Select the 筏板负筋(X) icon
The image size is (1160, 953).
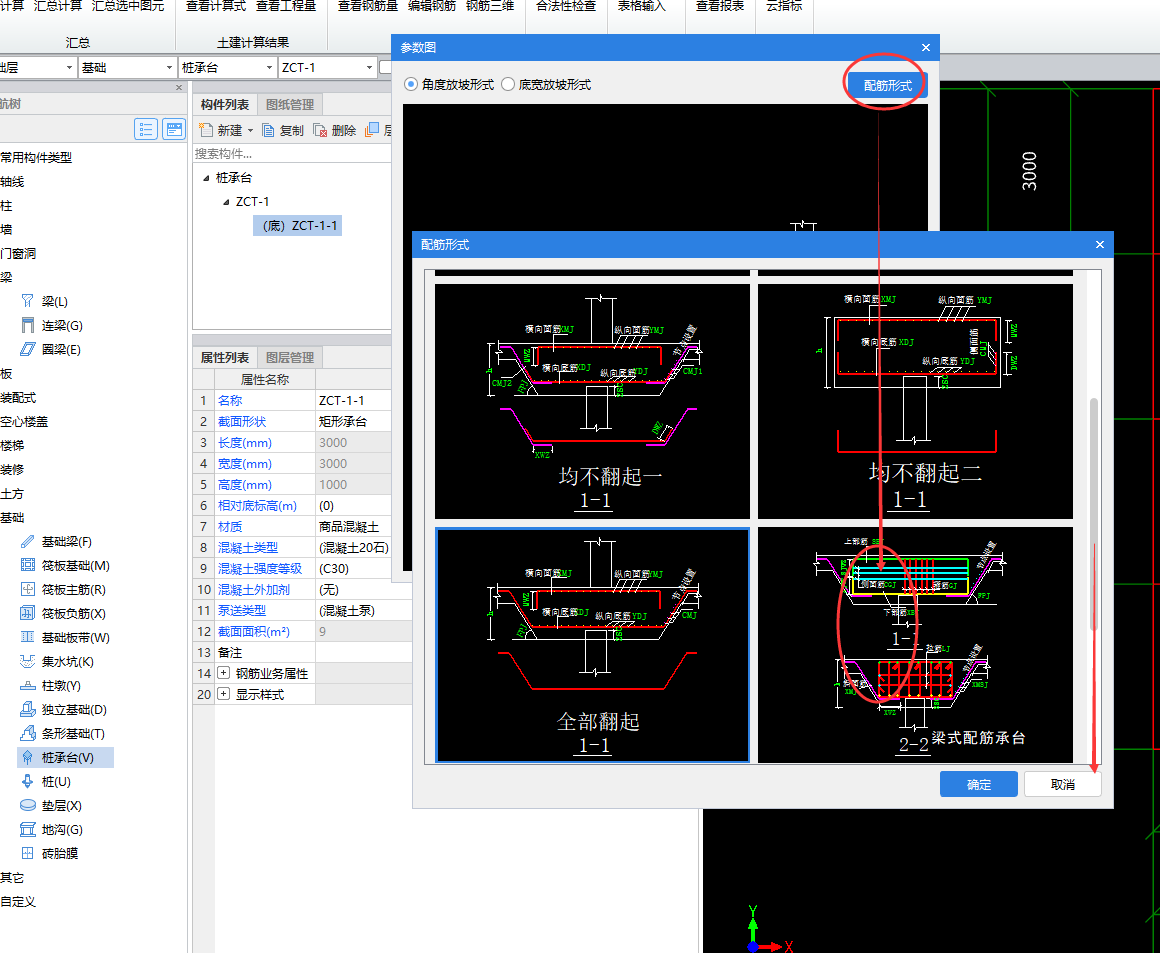[x=27, y=613]
